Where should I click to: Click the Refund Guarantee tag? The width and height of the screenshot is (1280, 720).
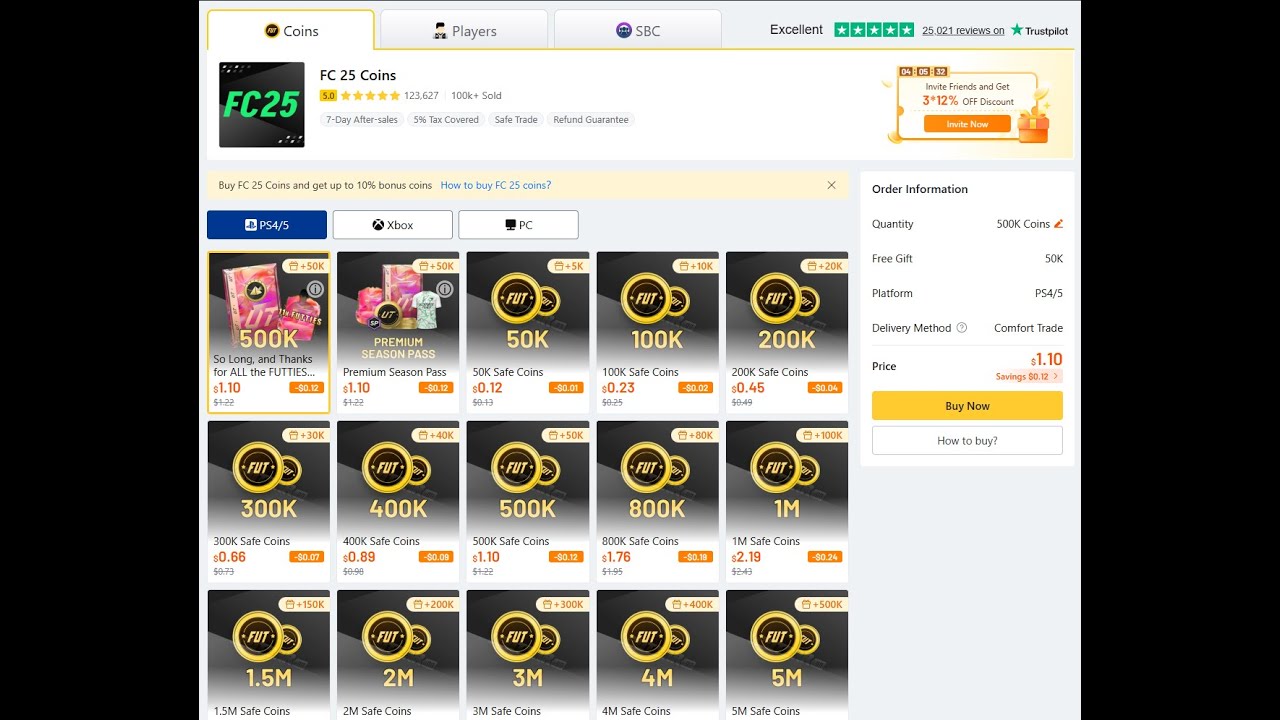pos(591,119)
